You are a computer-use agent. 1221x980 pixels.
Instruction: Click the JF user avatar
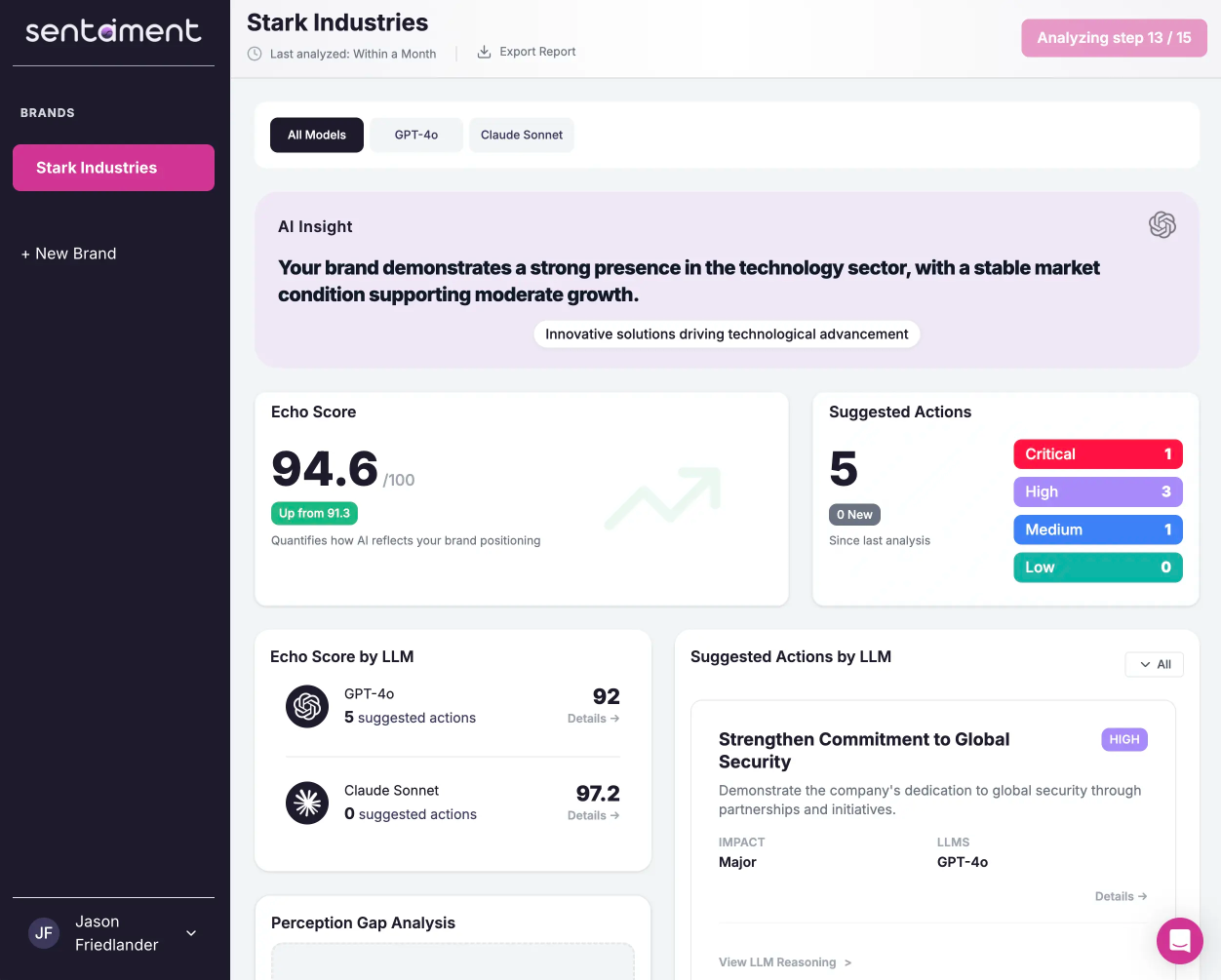44,933
